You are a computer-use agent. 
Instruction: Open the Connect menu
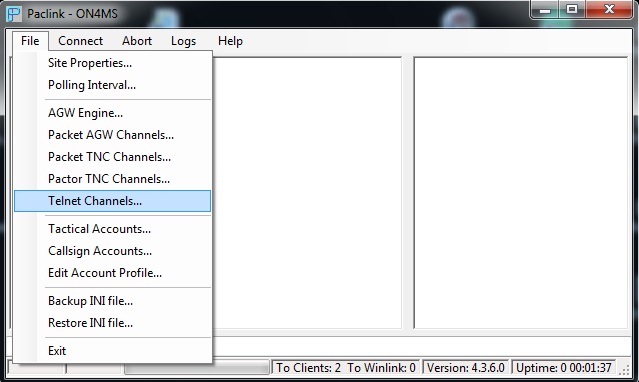pos(80,41)
